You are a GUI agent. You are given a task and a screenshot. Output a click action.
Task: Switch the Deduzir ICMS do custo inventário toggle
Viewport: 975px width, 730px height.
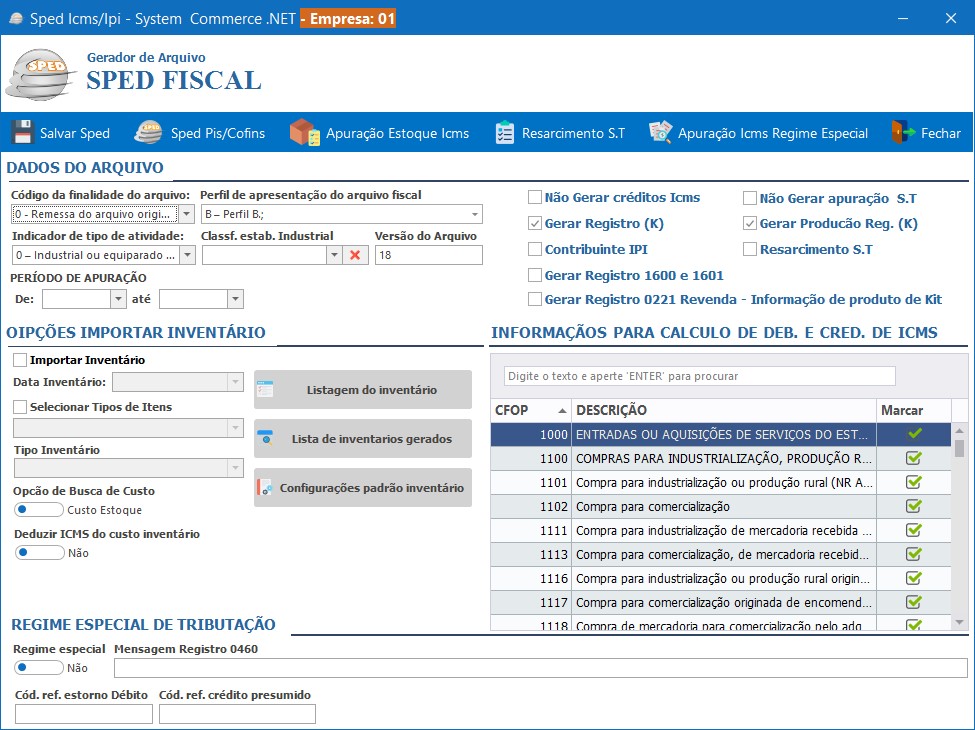click(38, 552)
